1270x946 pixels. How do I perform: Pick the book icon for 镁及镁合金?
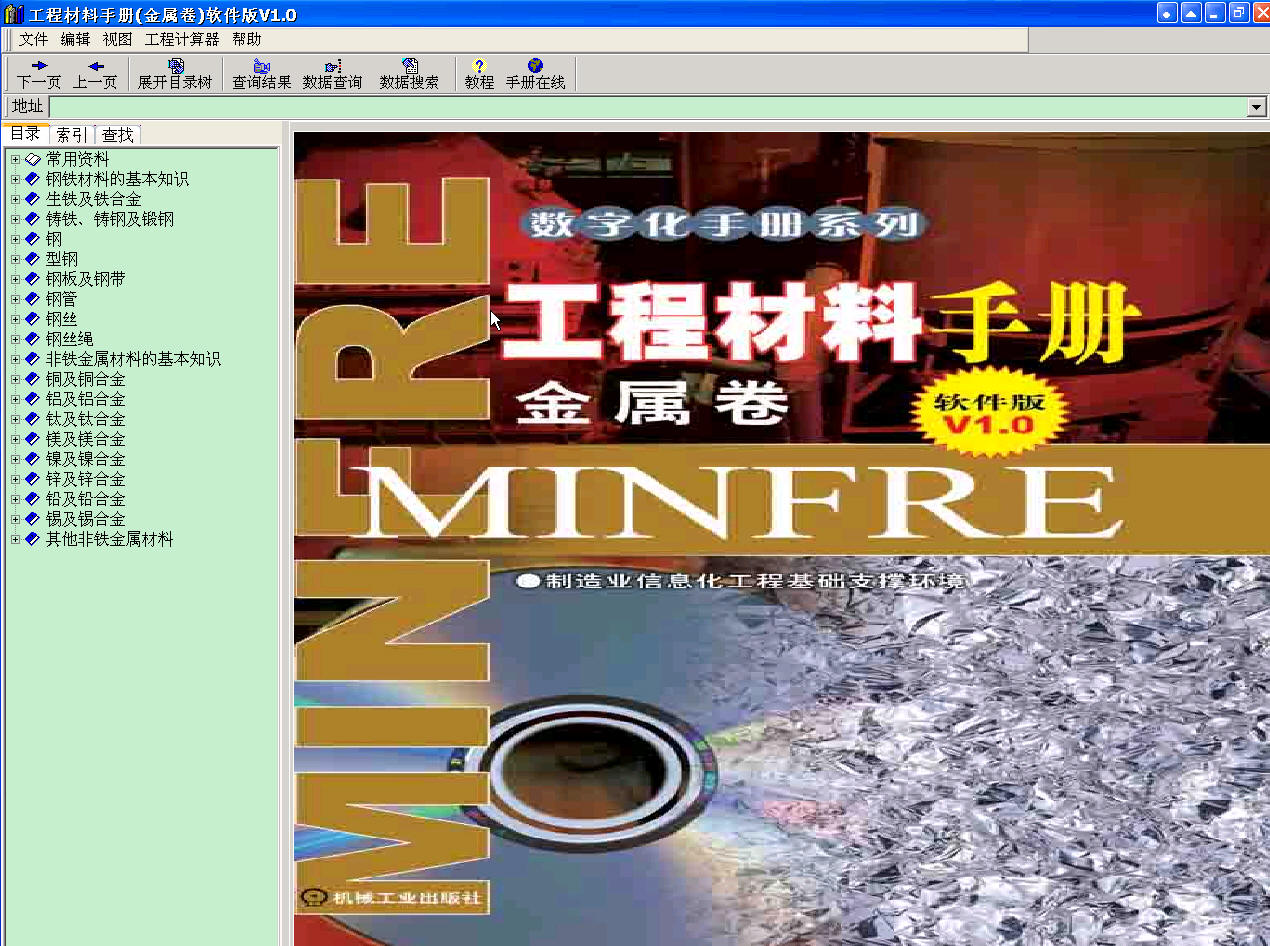[x=32, y=439]
